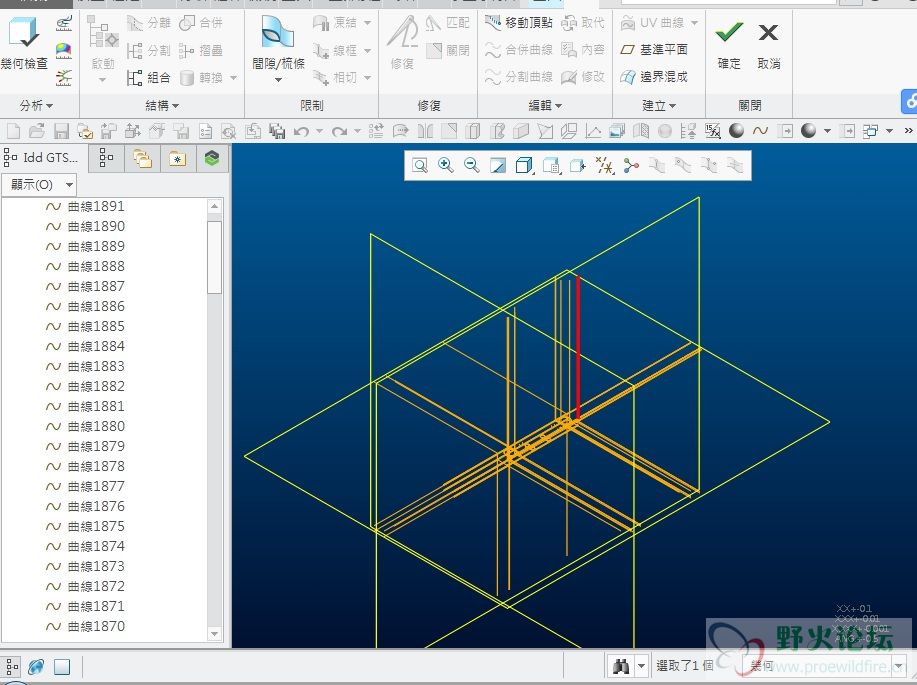The image size is (917, 685).
Task: Click zoom out magnifier in graphics toolbar
Action: point(471,166)
